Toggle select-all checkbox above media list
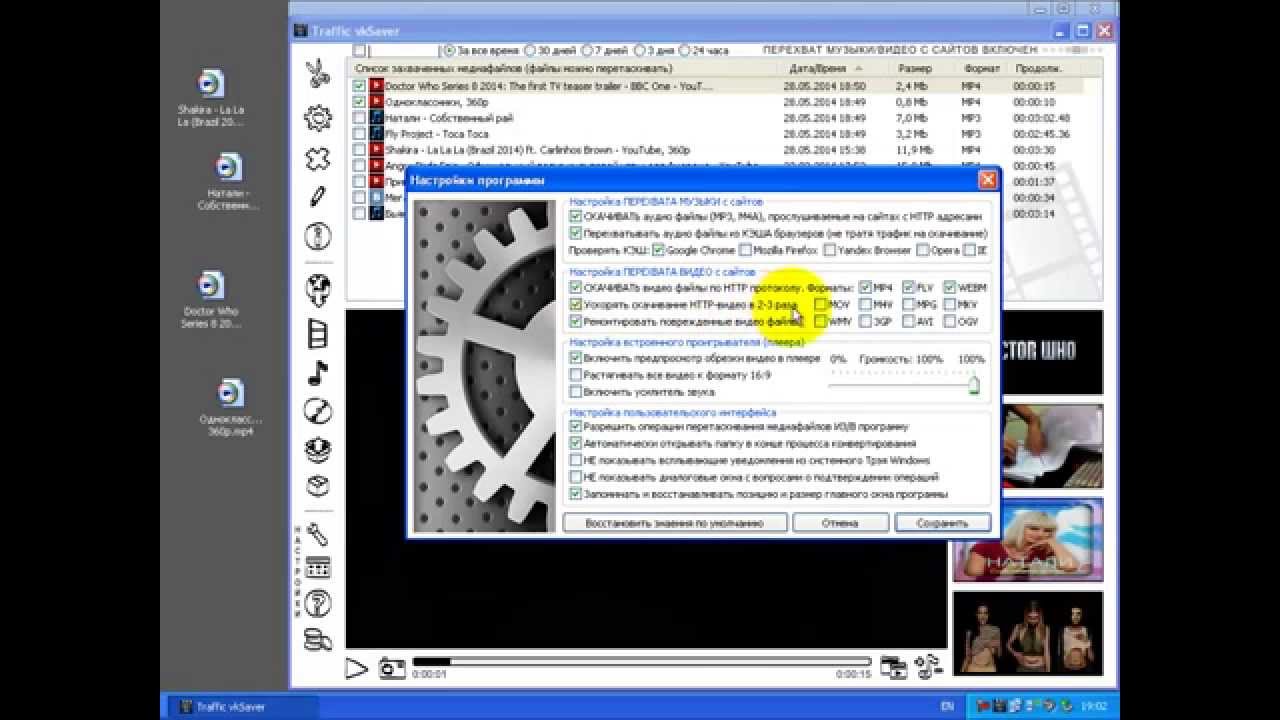Viewport: 1280px width, 720px height. (x=359, y=50)
